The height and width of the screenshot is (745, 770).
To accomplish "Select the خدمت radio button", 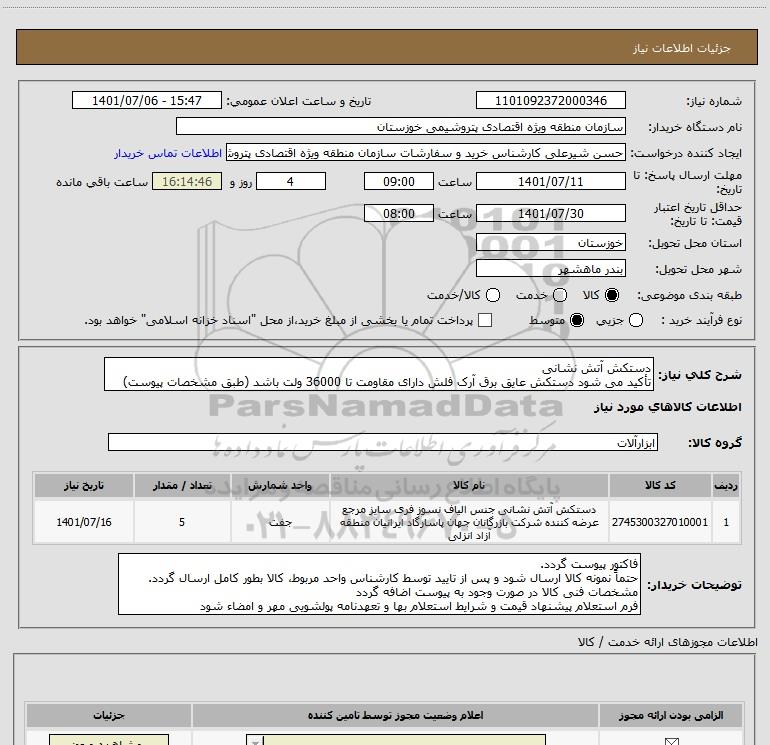I will click(x=560, y=295).
